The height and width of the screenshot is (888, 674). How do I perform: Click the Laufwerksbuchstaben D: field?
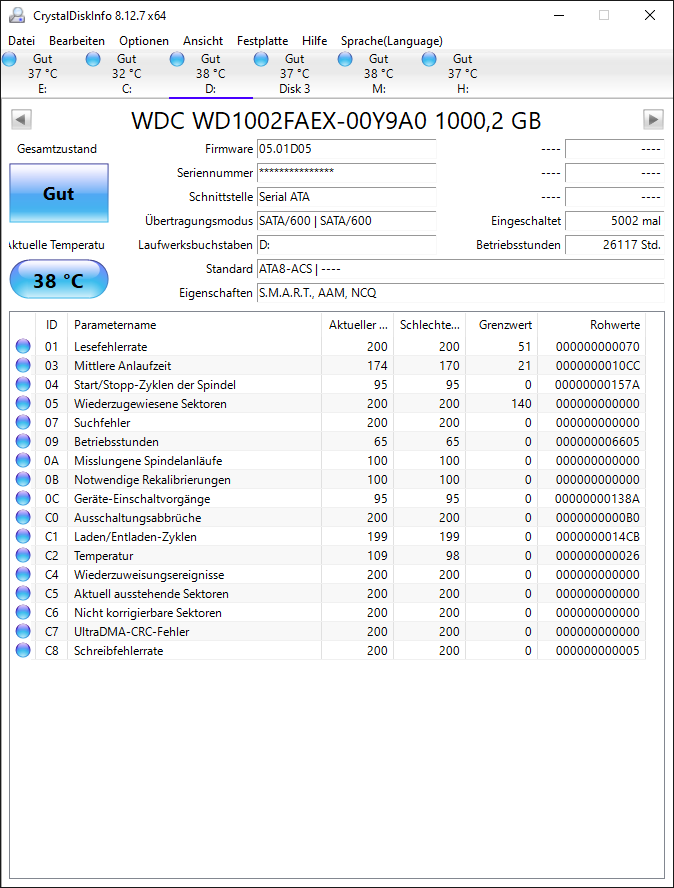pyautogui.click(x=346, y=245)
